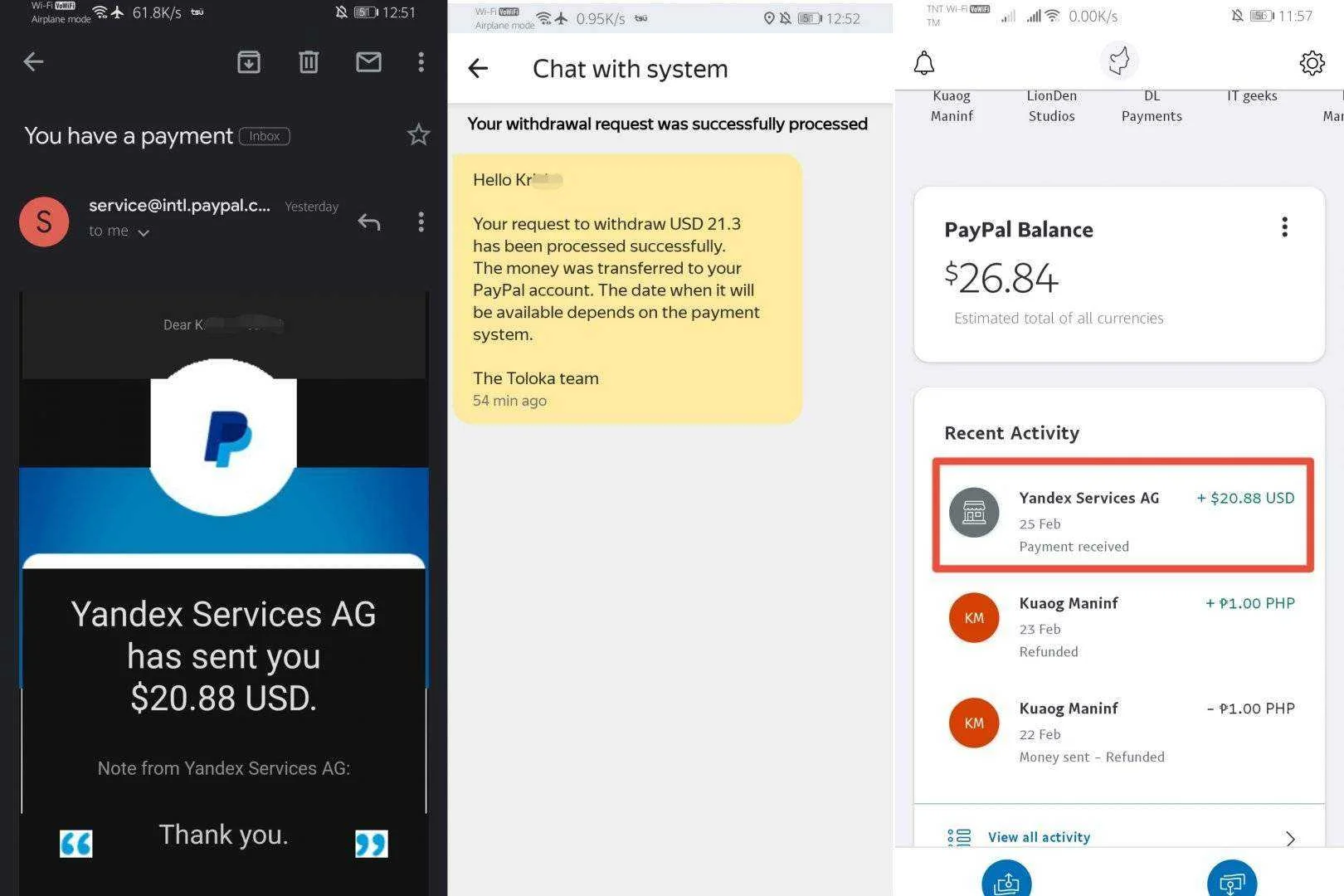
Task: Open the Kuaog Maninf 22 Feb money sent transaction
Action: 1122,732
